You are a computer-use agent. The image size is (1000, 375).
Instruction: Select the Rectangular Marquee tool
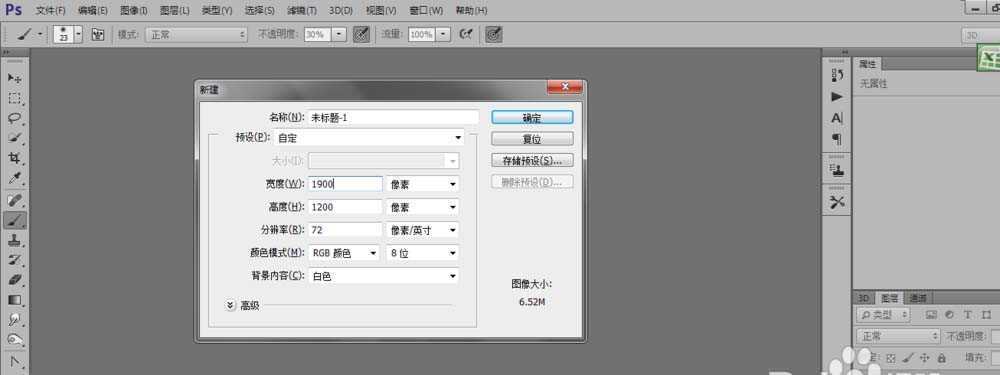tap(15, 98)
